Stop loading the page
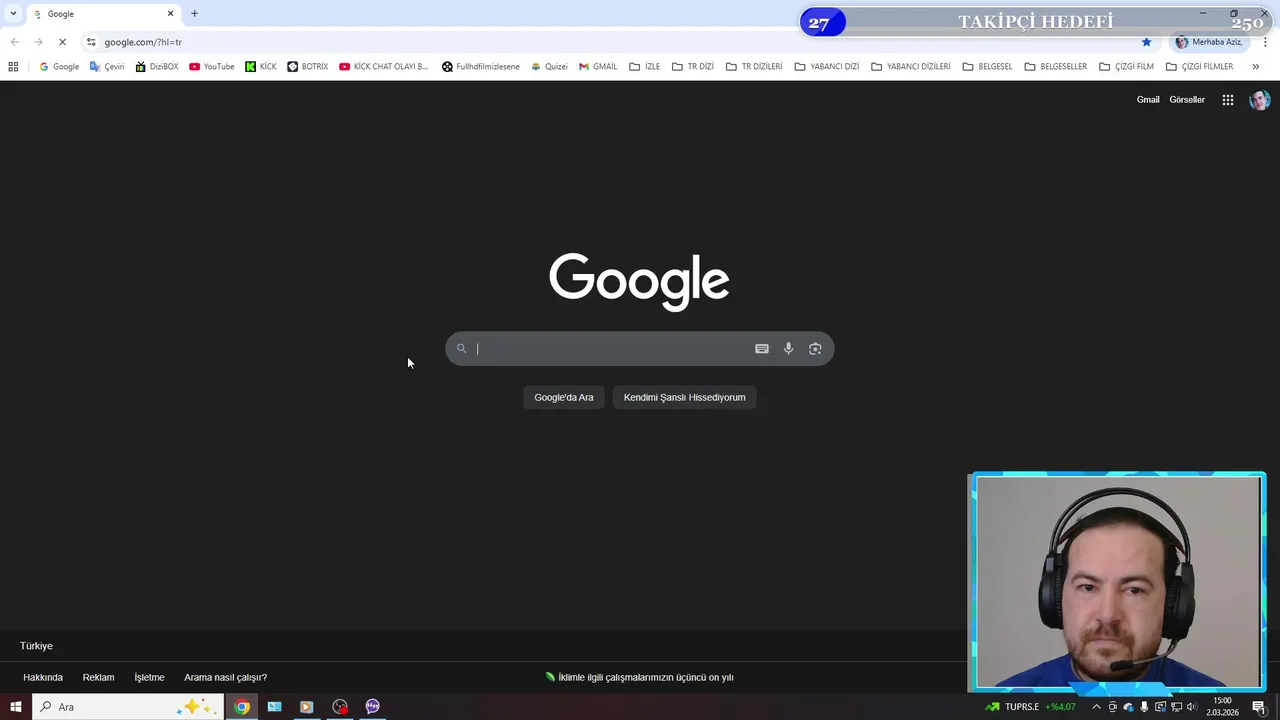 tap(62, 42)
